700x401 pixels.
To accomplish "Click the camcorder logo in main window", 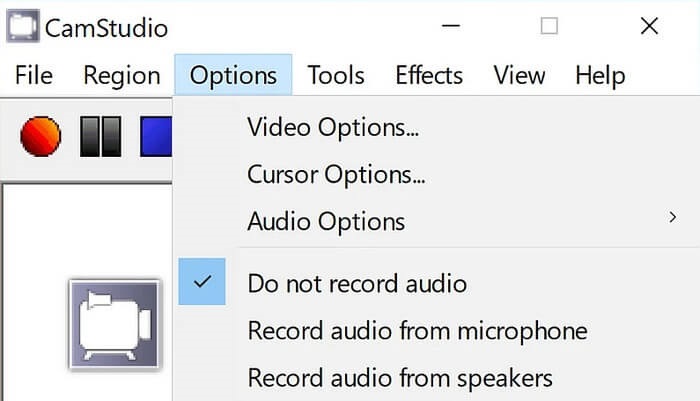I will pyautogui.click(x=115, y=325).
